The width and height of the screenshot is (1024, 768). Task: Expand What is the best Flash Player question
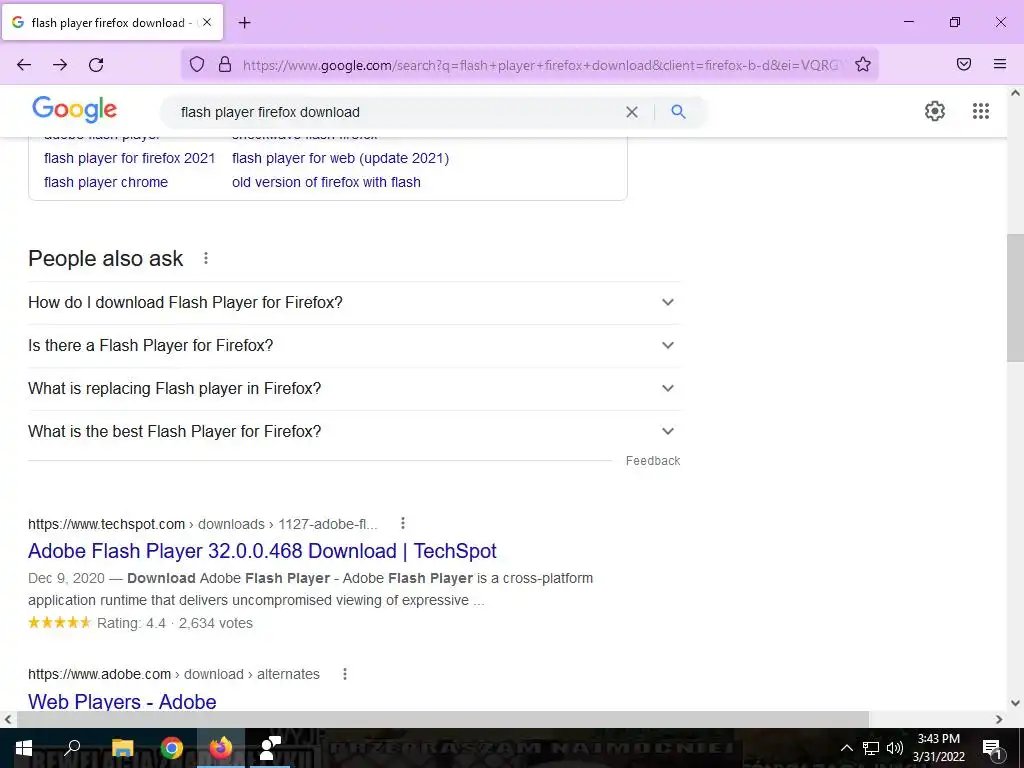(x=354, y=432)
